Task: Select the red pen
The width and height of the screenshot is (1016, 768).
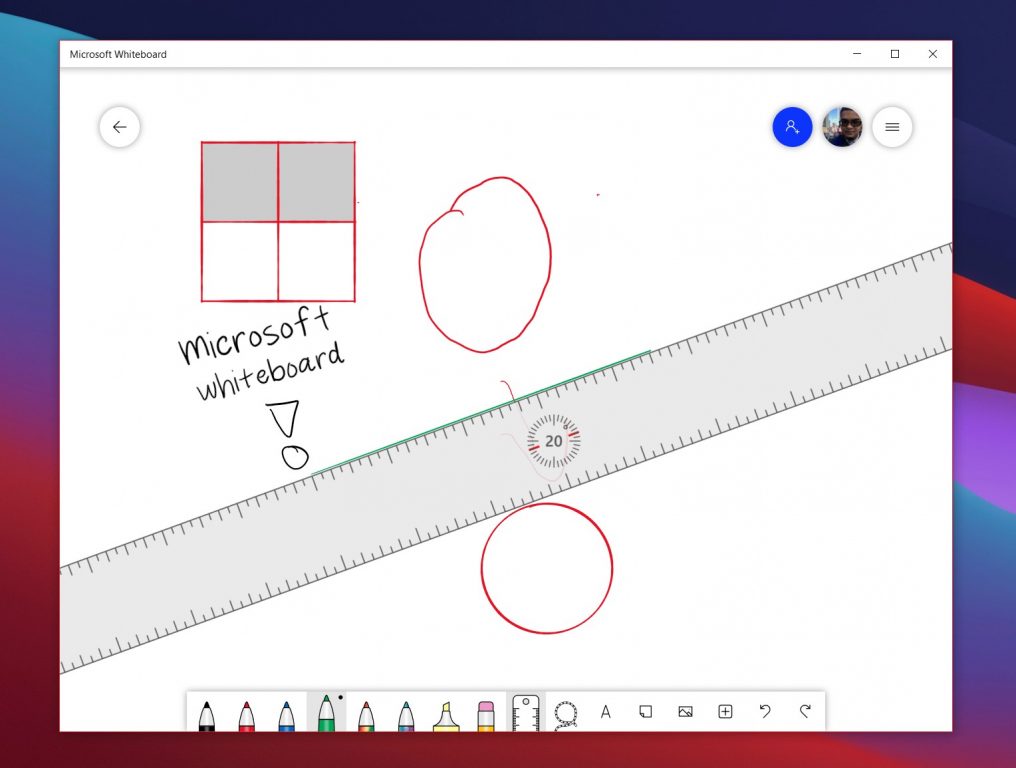Action: point(246,716)
